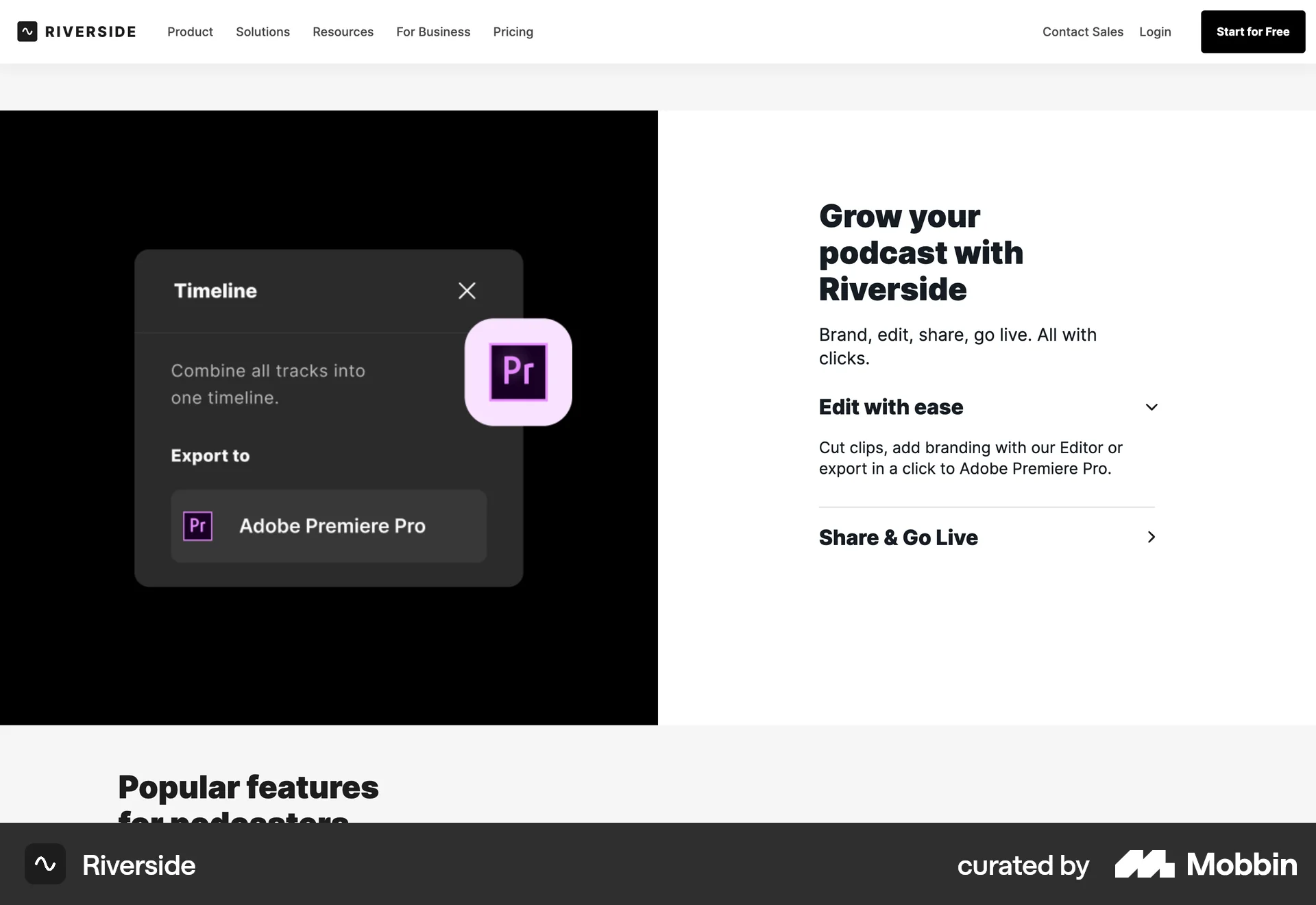Click the Mobbin logo icon in the footer
1316x905 pixels.
(x=1143, y=865)
